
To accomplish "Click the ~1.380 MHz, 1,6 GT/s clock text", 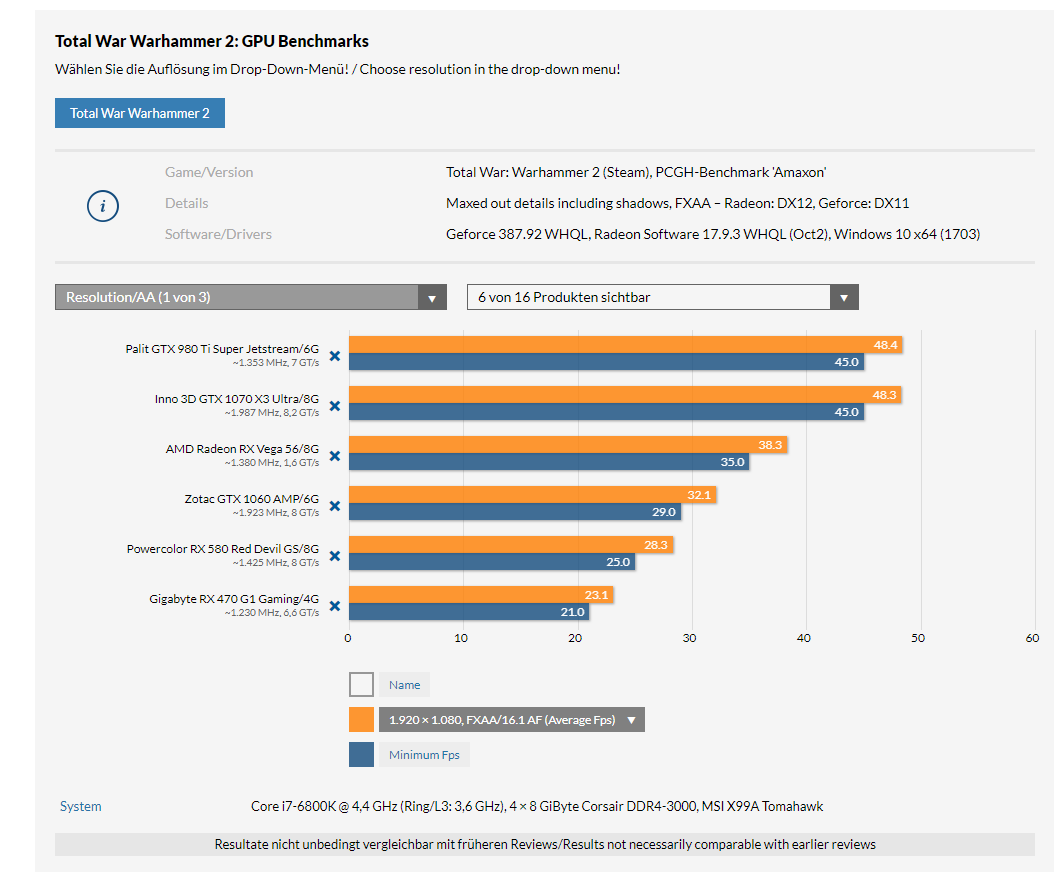I will point(272,463).
